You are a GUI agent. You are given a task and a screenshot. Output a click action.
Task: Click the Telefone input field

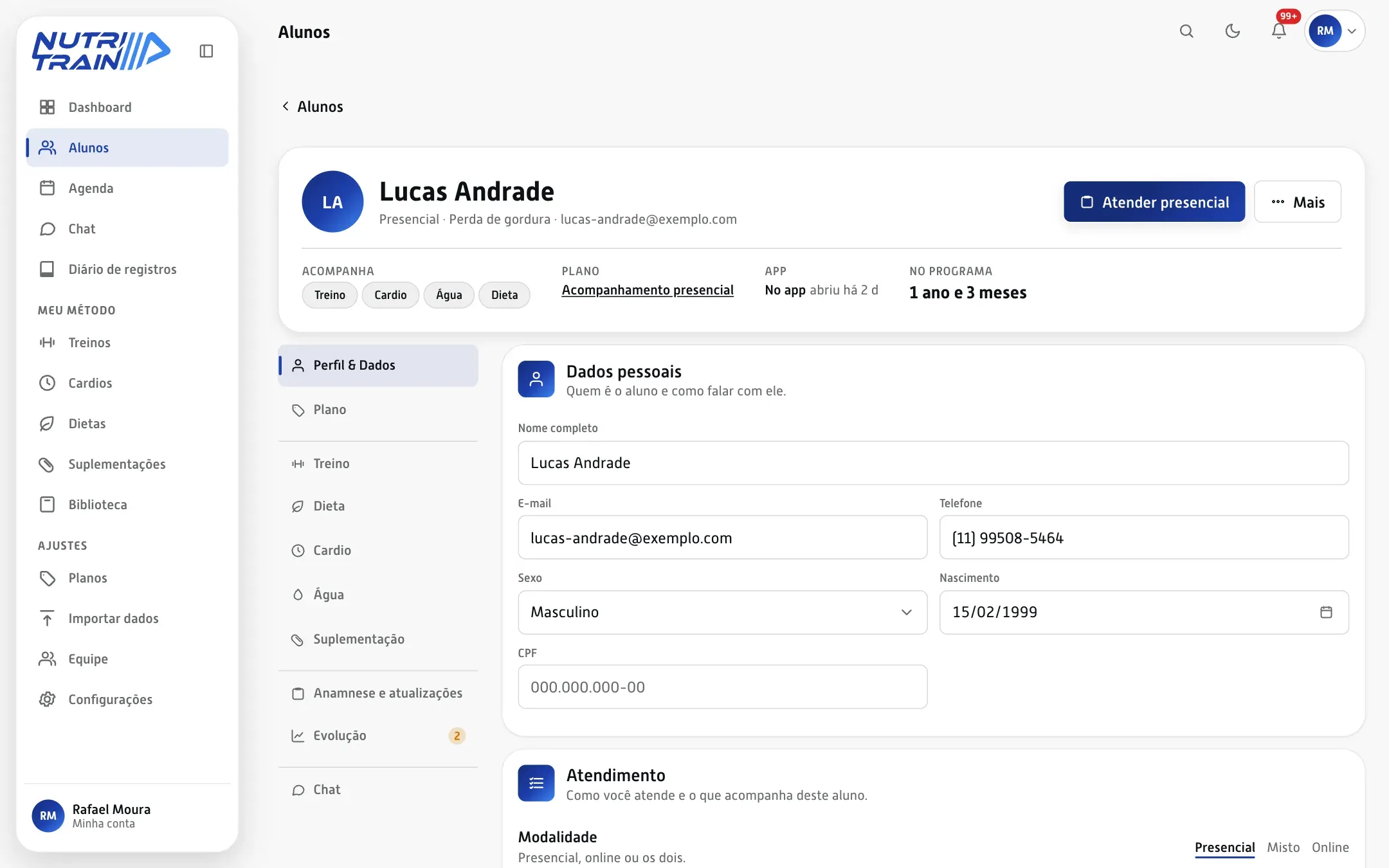[1144, 538]
